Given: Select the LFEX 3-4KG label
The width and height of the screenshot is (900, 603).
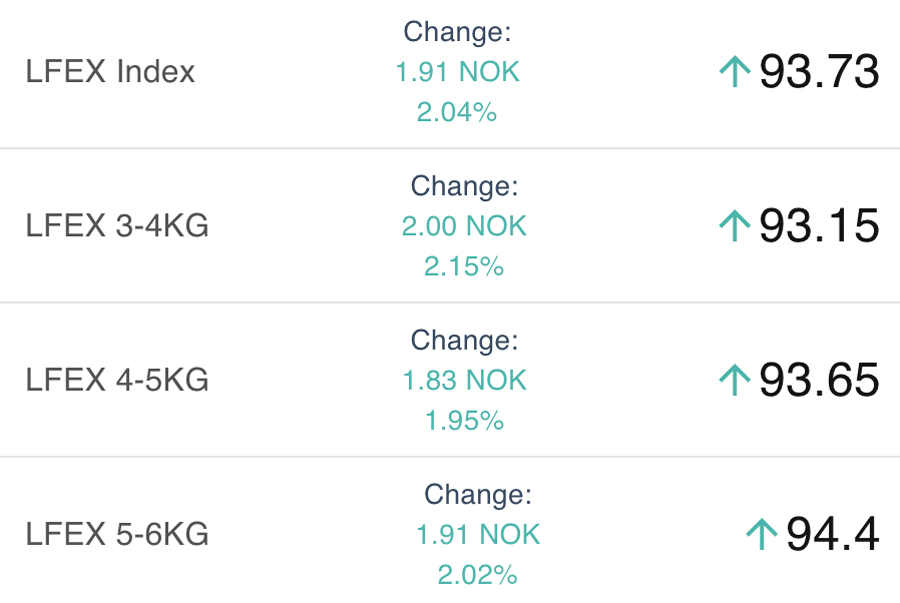Looking at the screenshot, I should click(x=117, y=226).
